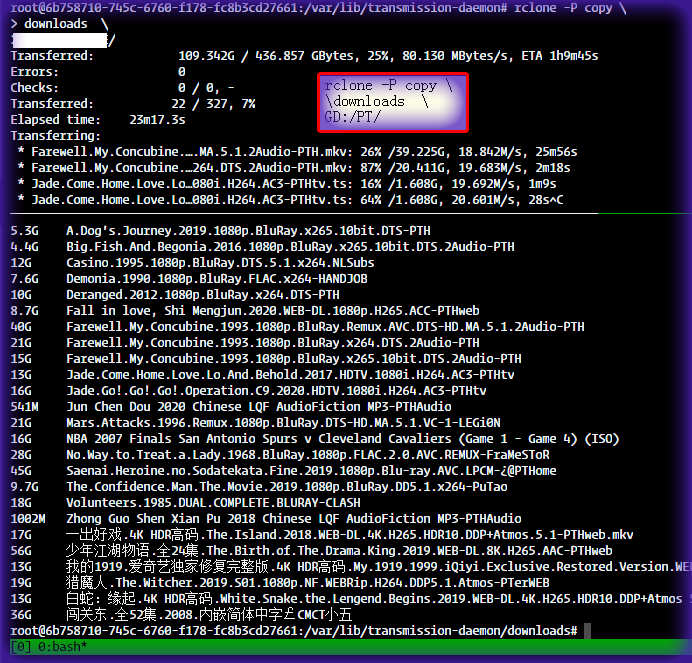Click the Errors: 0 line
692x663 pixels.
coord(98,72)
